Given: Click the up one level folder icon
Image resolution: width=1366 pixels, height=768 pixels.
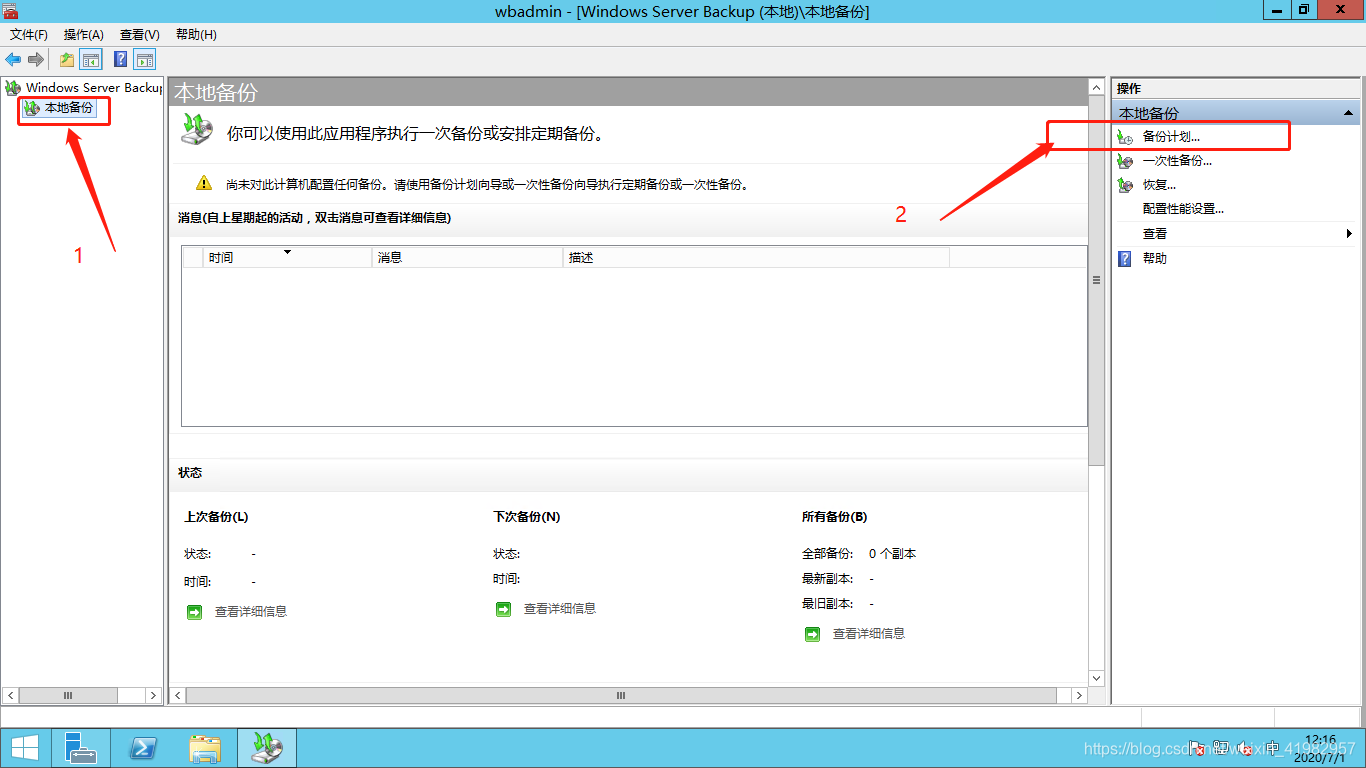Looking at the screenshot, I should pyautogui.click(x=67, y=60).
